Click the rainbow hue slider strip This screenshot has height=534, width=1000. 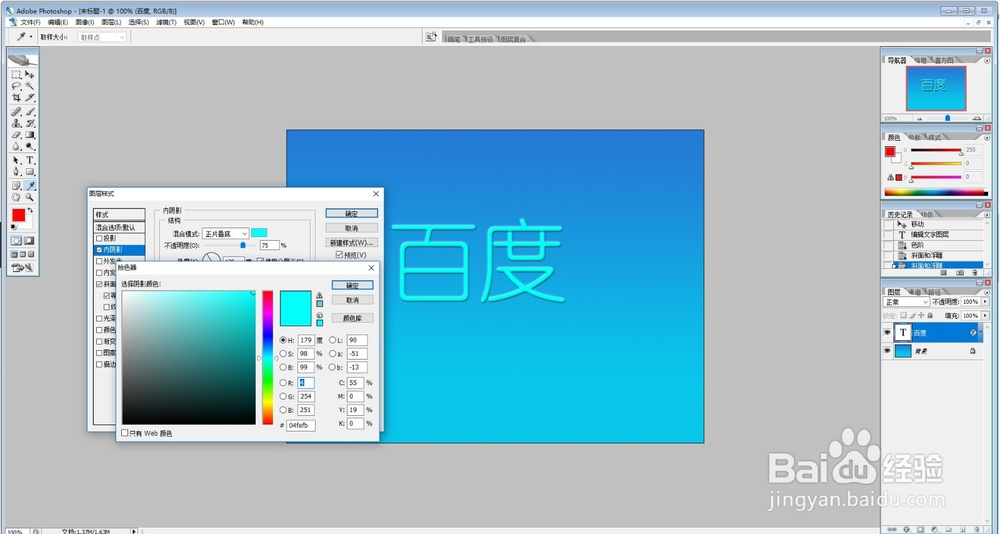(268, 357)
